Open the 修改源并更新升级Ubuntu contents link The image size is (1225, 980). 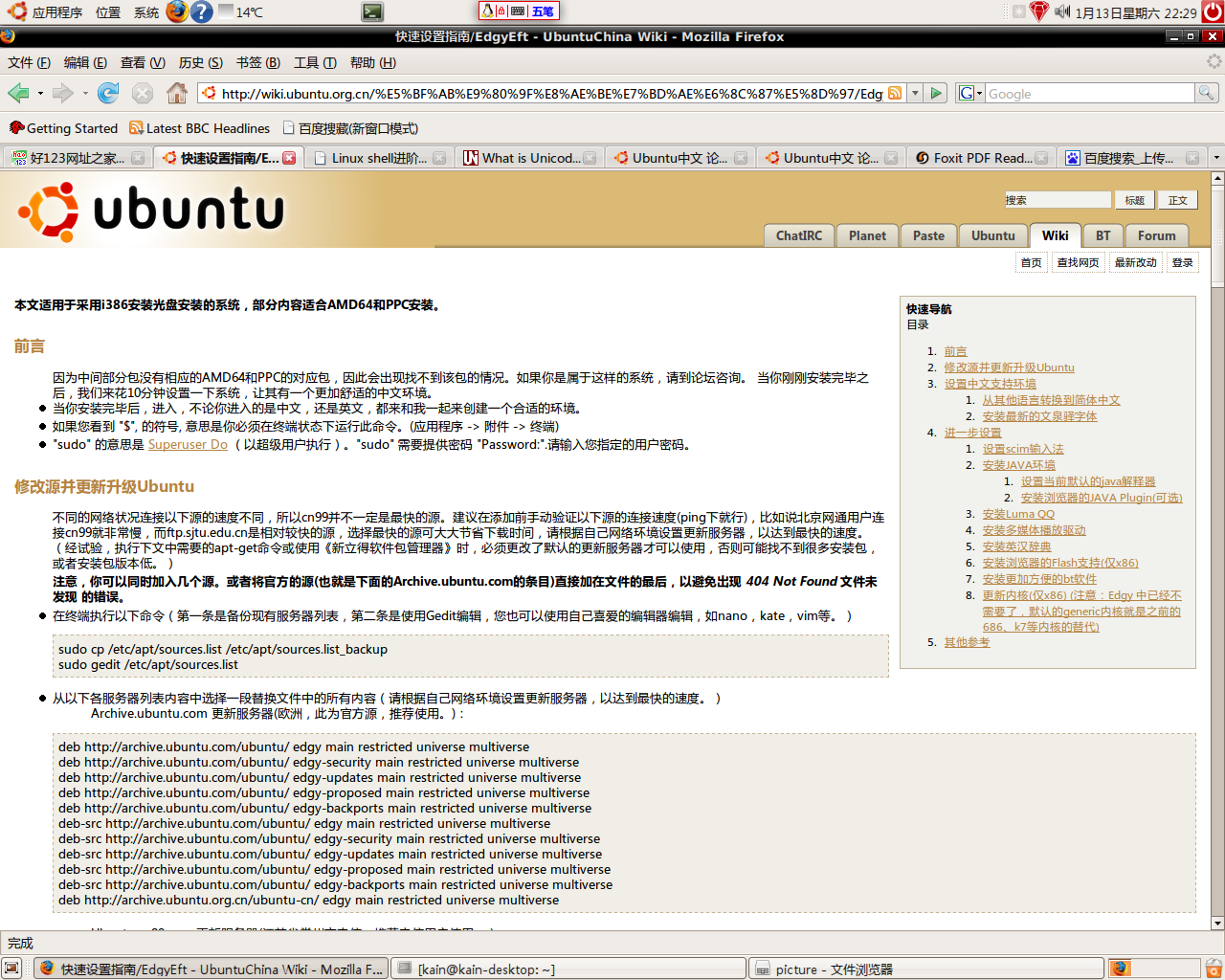[1009, 367]
